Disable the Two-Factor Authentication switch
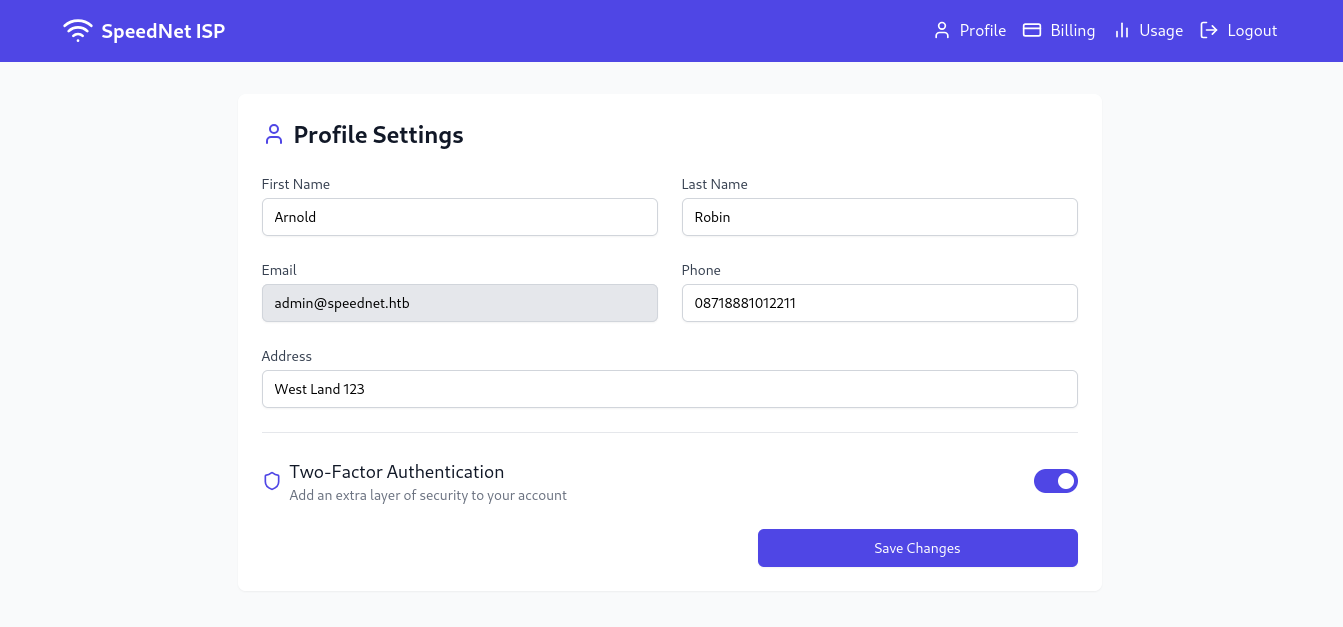Screen dimensions: 1343x627 coord(1055,481)
